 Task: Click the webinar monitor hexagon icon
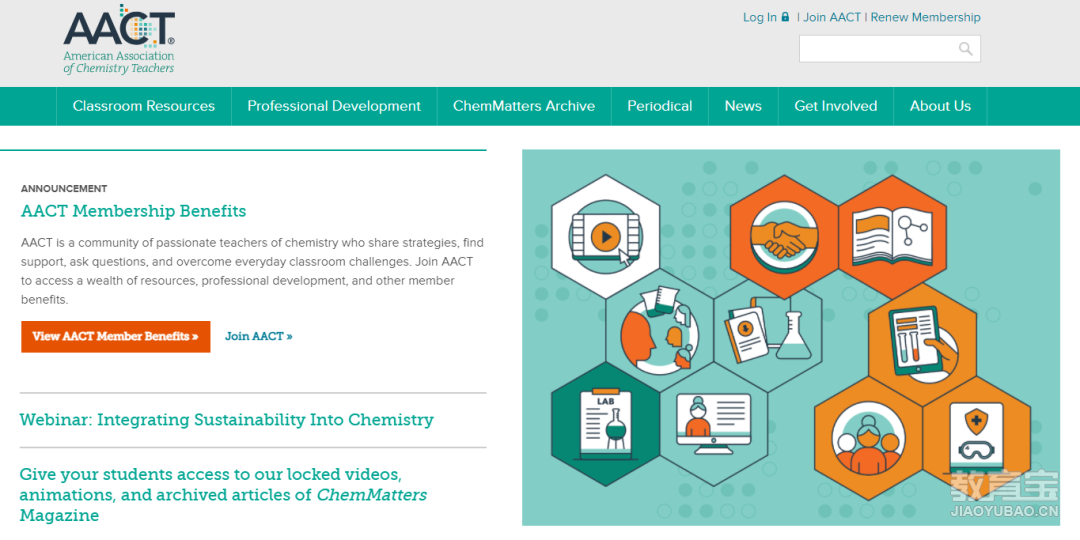tap(714, 424)
